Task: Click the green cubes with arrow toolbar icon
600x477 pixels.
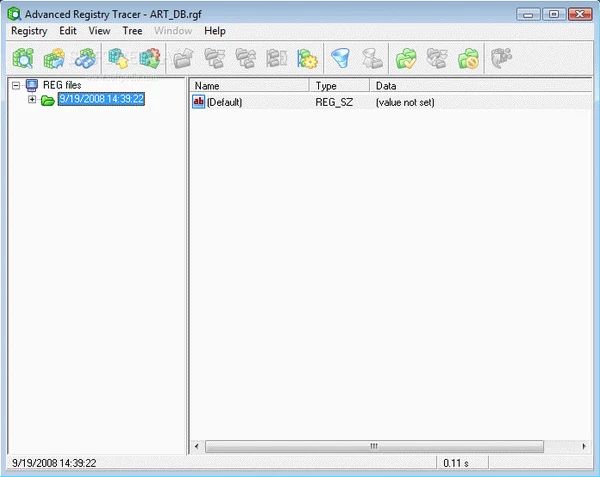Action: click(54, 59)
